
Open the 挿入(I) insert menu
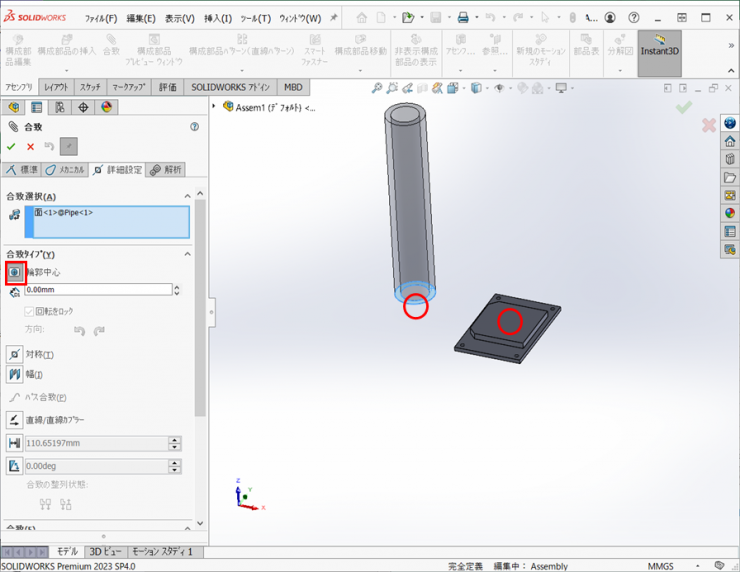(217, 18)
